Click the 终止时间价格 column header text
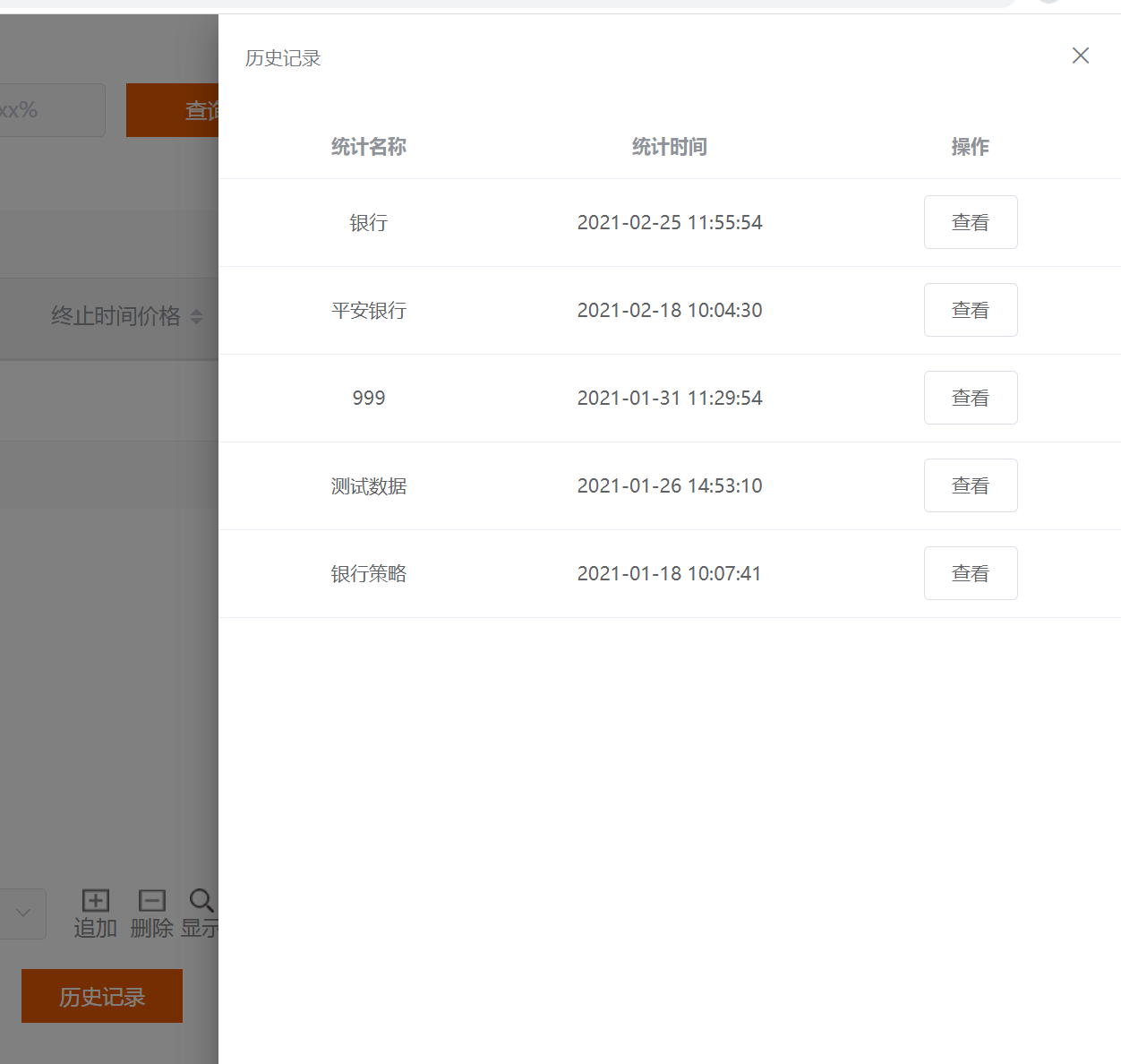 click(116, 316)
